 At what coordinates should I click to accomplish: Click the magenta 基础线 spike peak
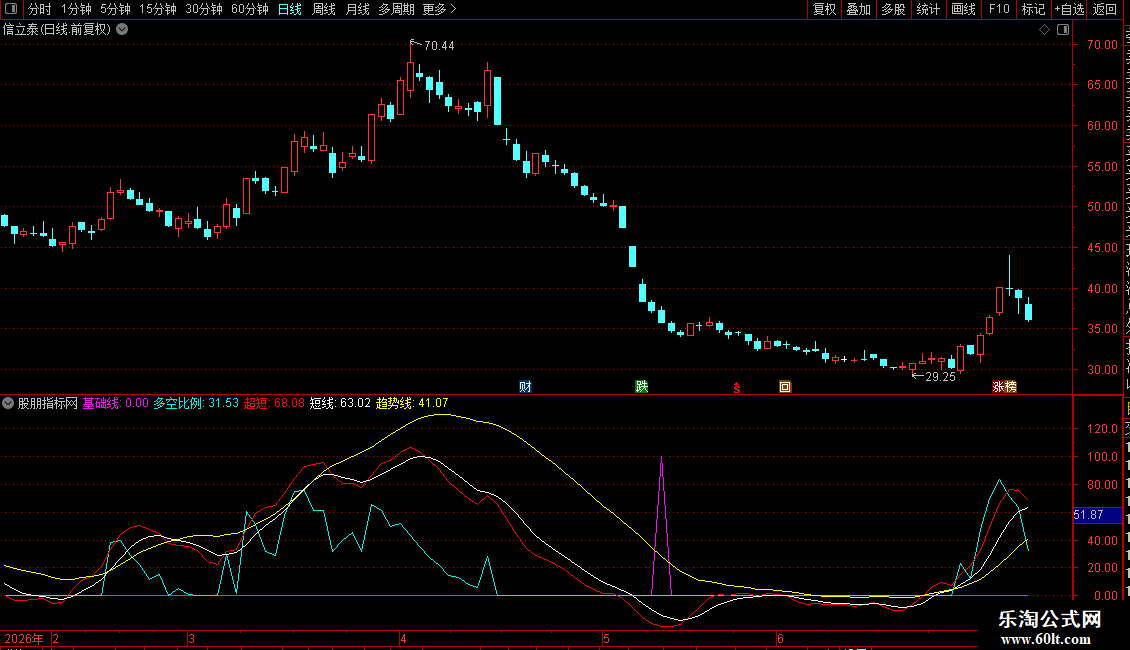point(662,457)
